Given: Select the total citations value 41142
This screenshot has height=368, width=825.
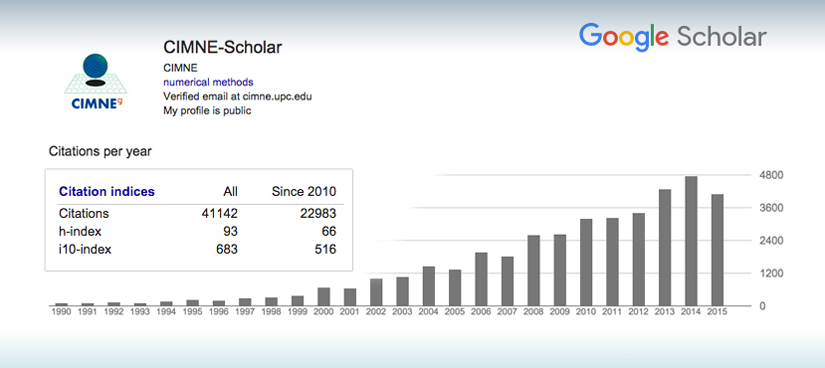Looking at the screenshot, I should 219,214.
